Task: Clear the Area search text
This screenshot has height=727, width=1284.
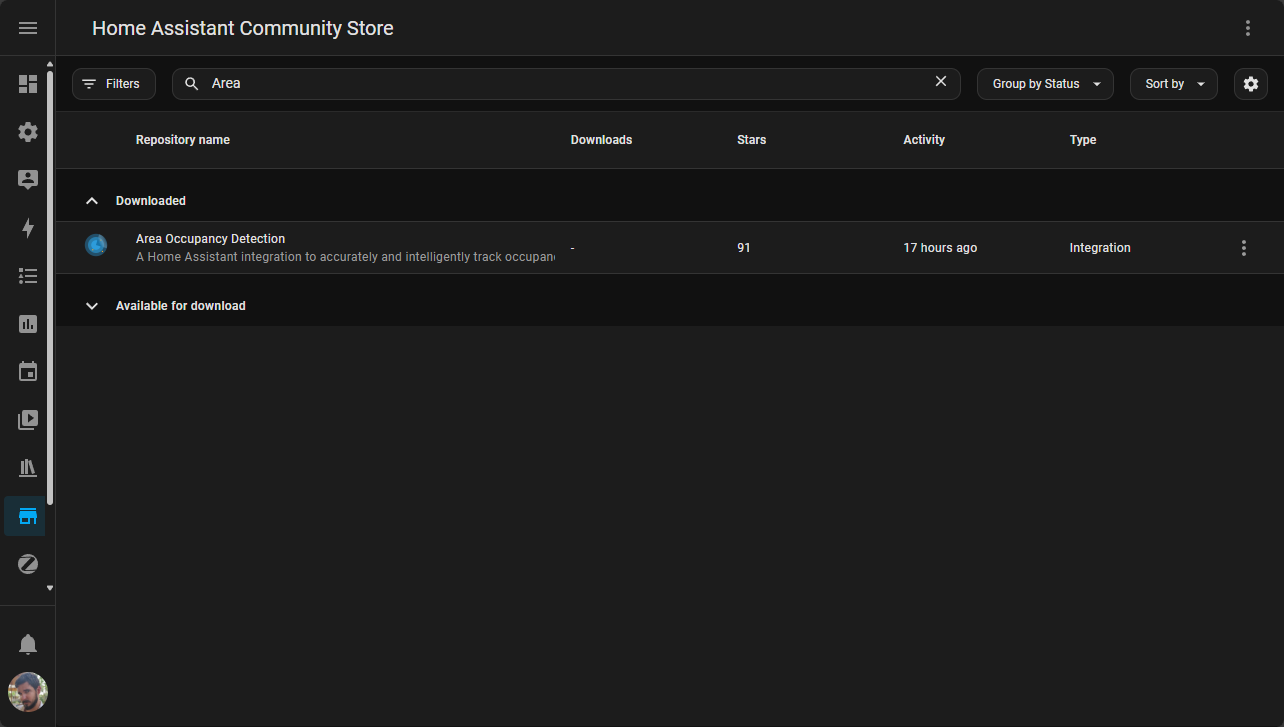Action: click(940, 82)
